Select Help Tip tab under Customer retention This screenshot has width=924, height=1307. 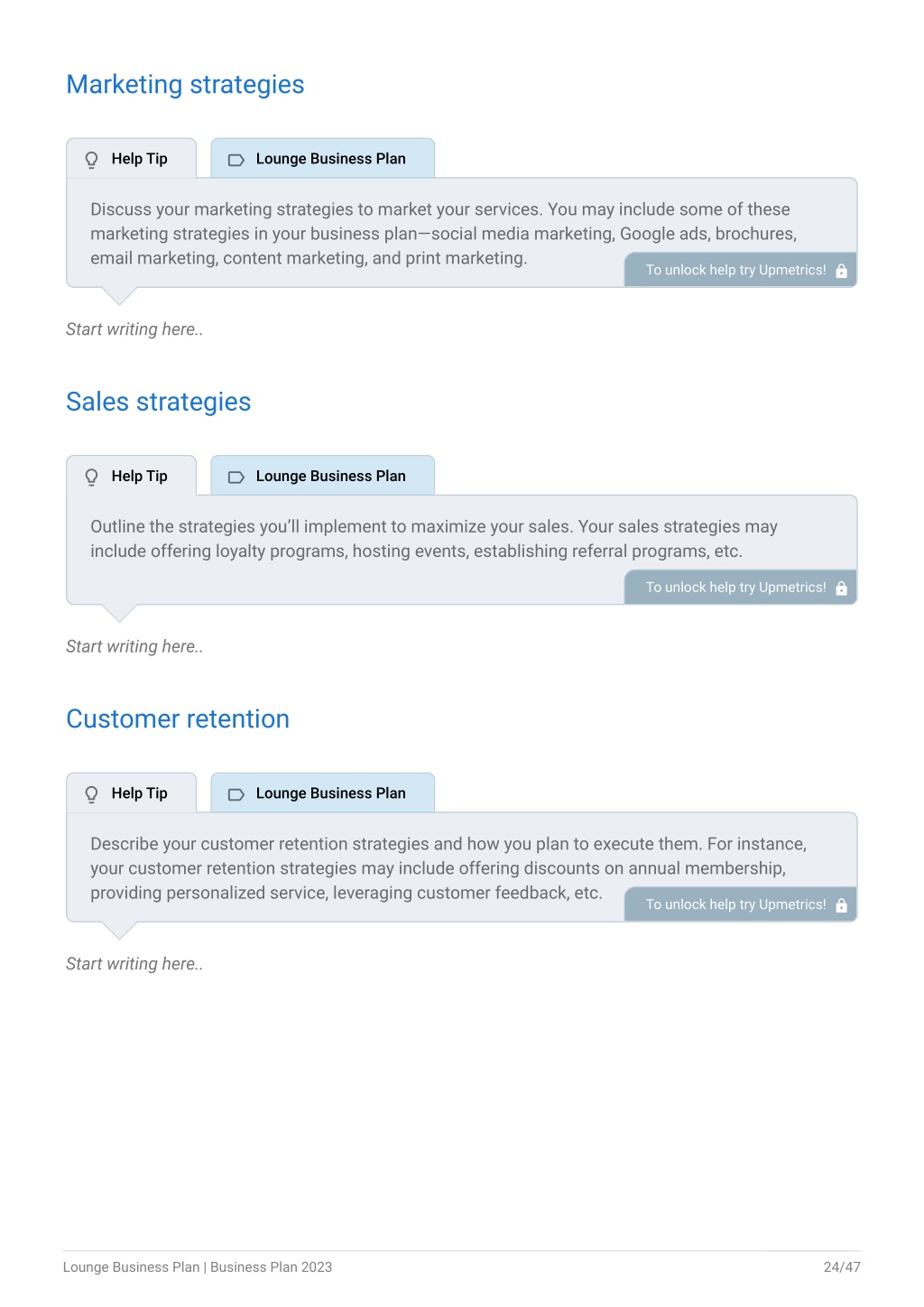coord(132,793)
